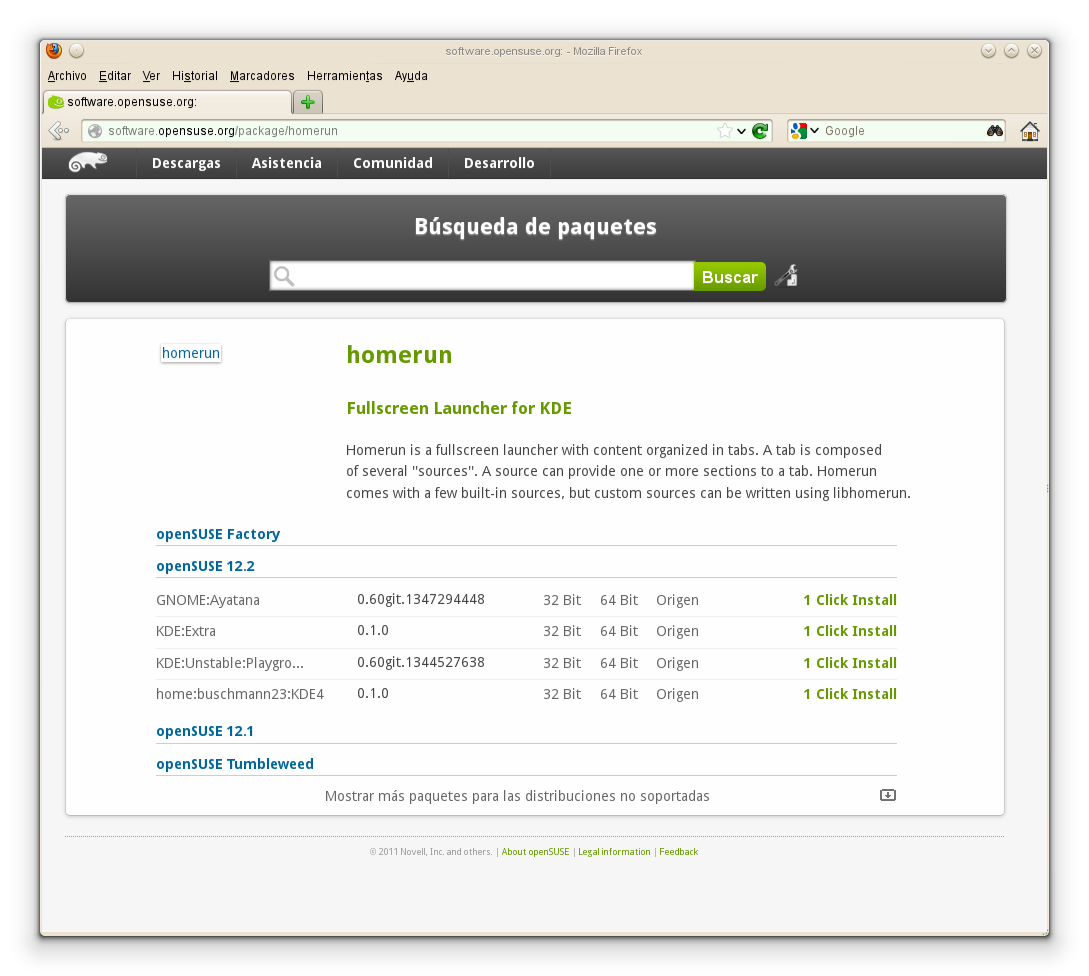Open the Asistencia navigation menu
This screenshot has height=976, width=1089.
(x=286, y=163)
